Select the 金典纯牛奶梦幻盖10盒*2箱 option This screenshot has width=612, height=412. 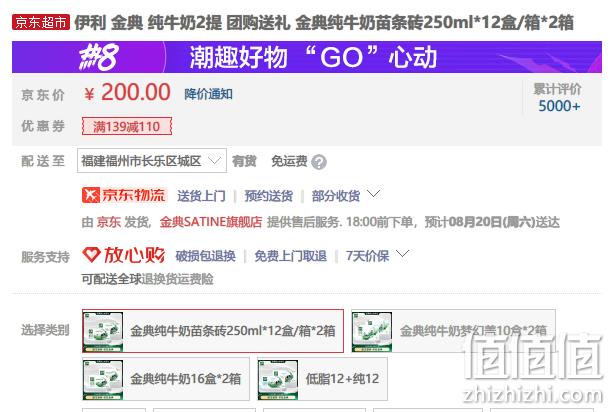point(453,331)
